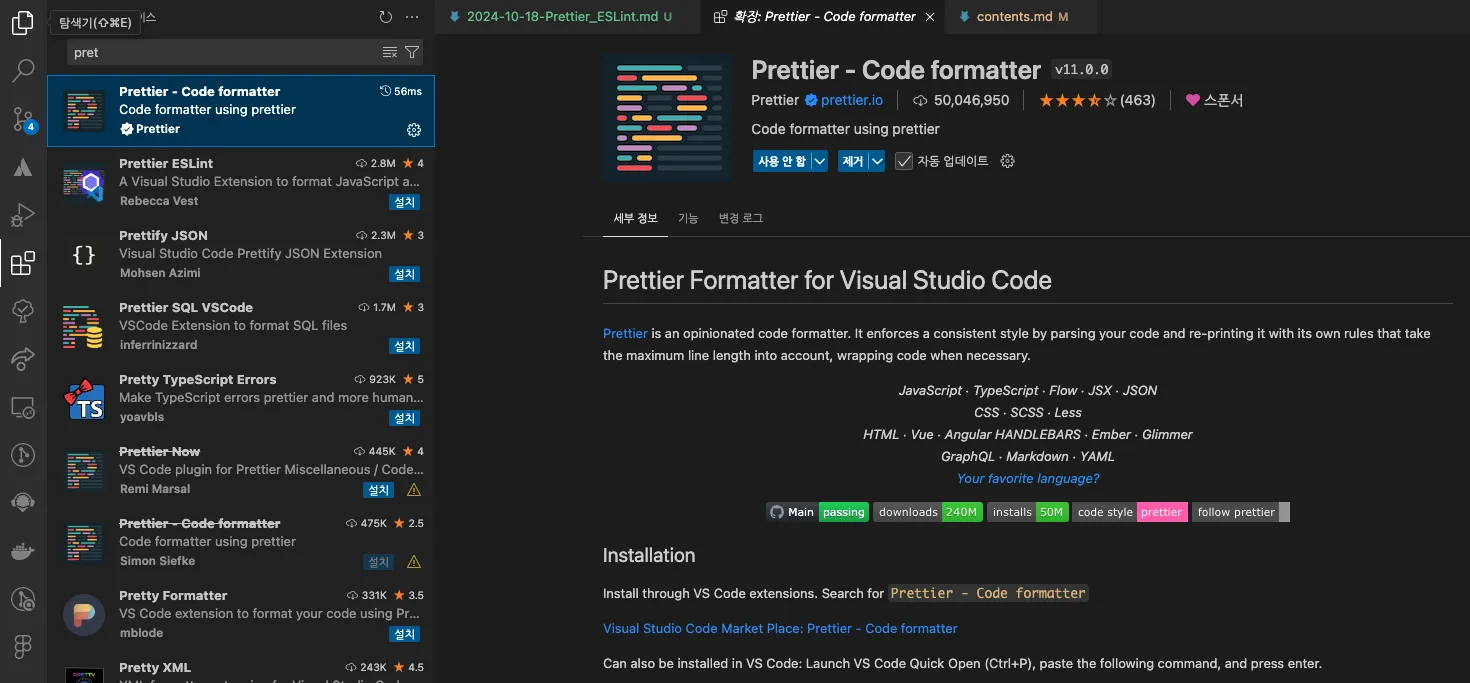1470x683 pixels.
Task: Open the GitHub headset icon view
Action: 22,503
